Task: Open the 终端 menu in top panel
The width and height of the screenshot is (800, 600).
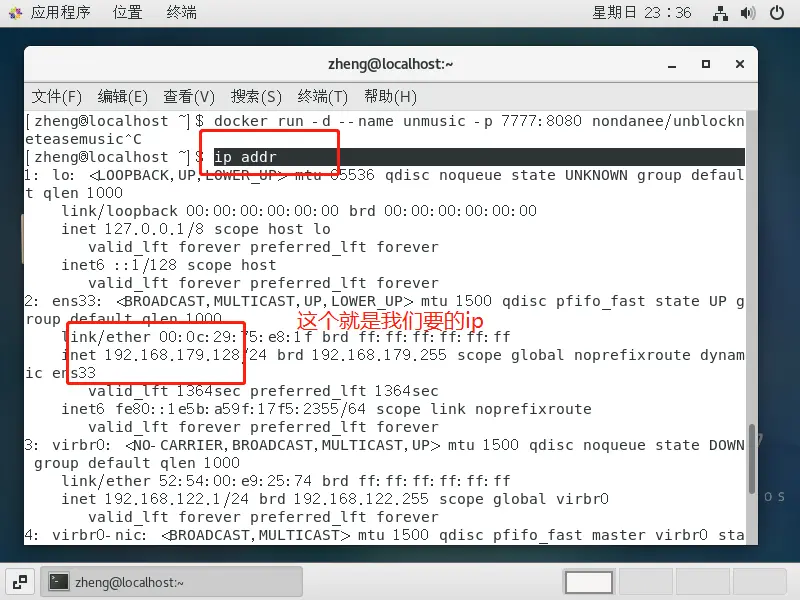Action: tap(181, 12)
